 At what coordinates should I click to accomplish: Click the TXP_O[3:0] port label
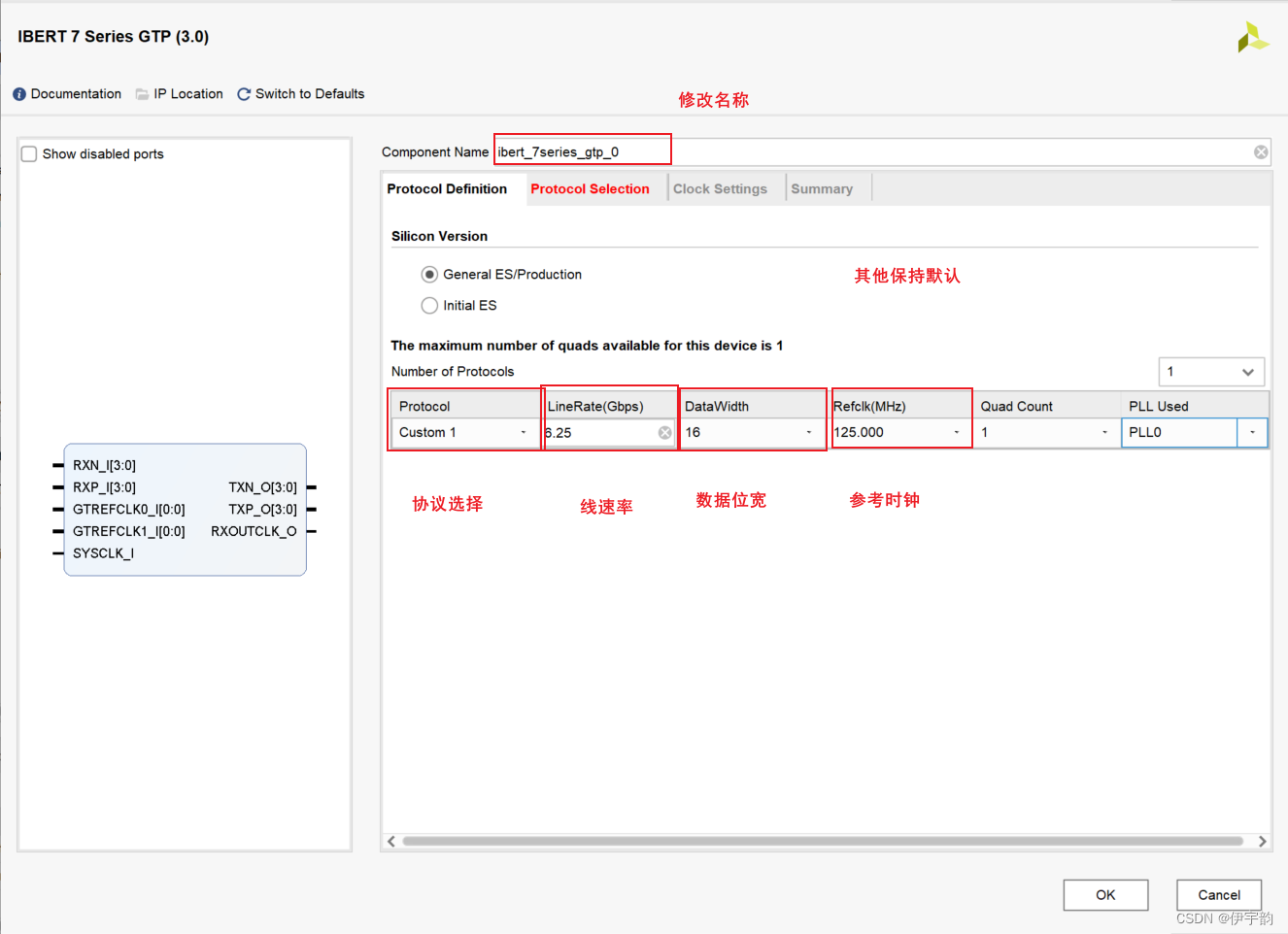click(262, 510)
